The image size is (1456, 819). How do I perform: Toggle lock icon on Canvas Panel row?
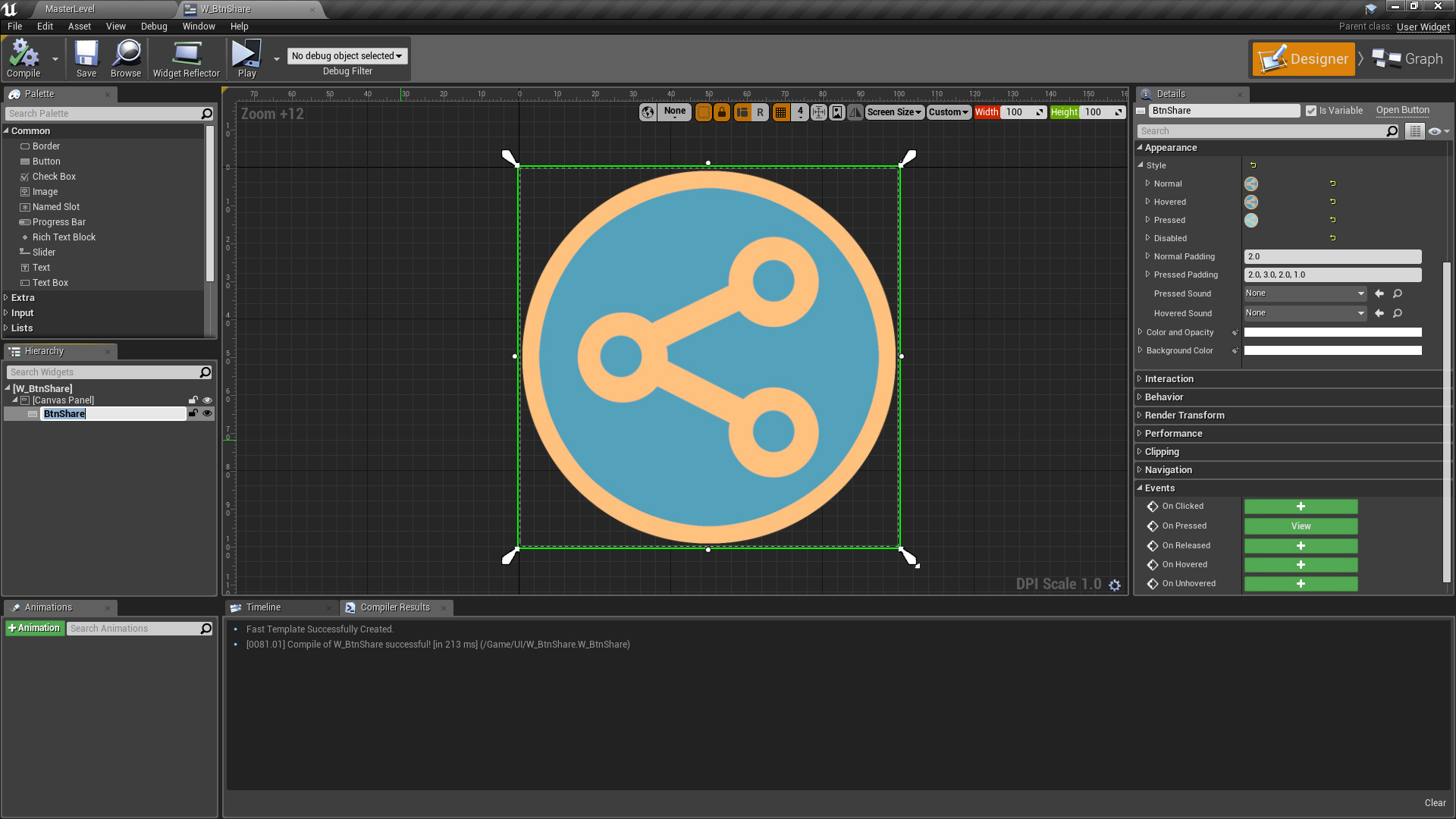(193, 400)
